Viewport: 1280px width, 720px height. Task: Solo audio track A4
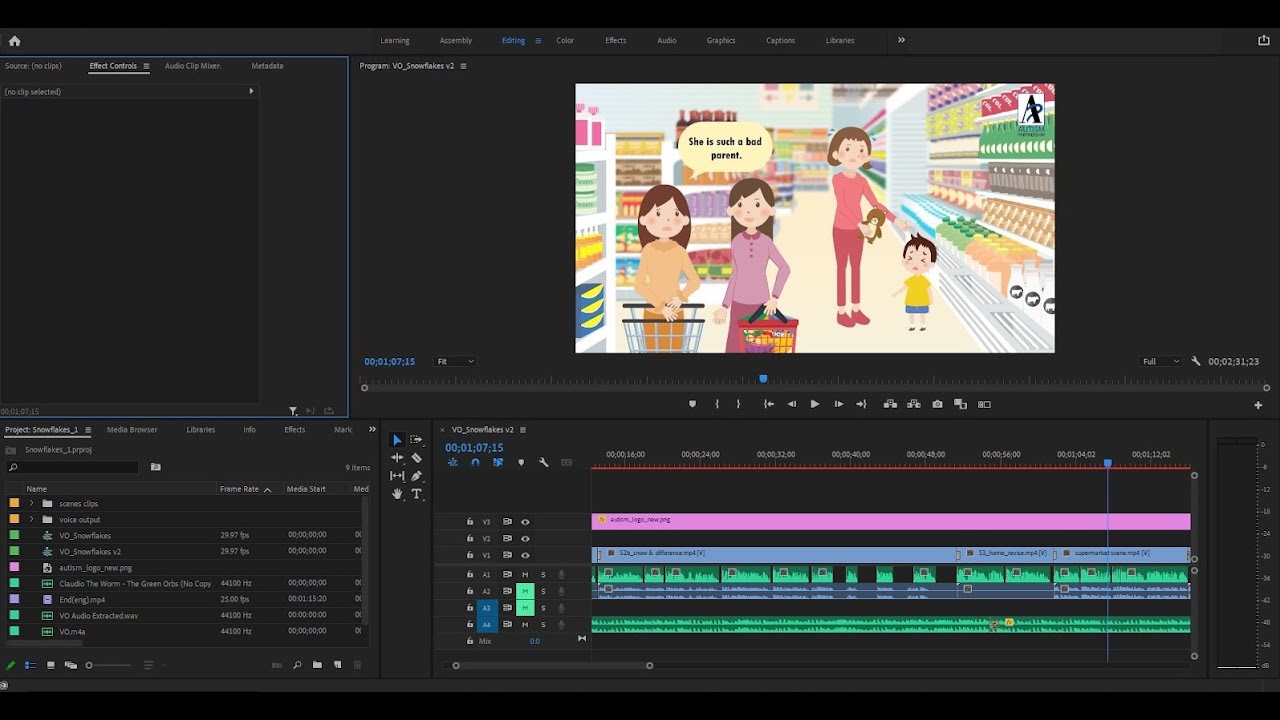(x=543, y=625)
